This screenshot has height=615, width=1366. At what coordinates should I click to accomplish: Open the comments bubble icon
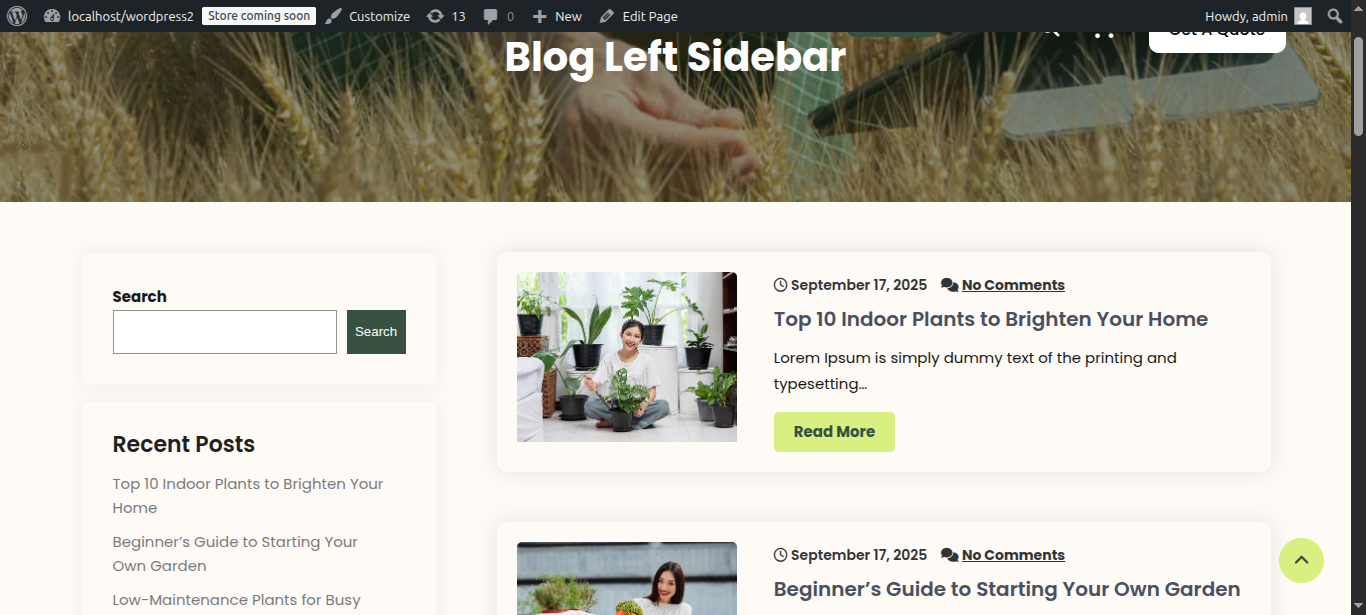491,17
